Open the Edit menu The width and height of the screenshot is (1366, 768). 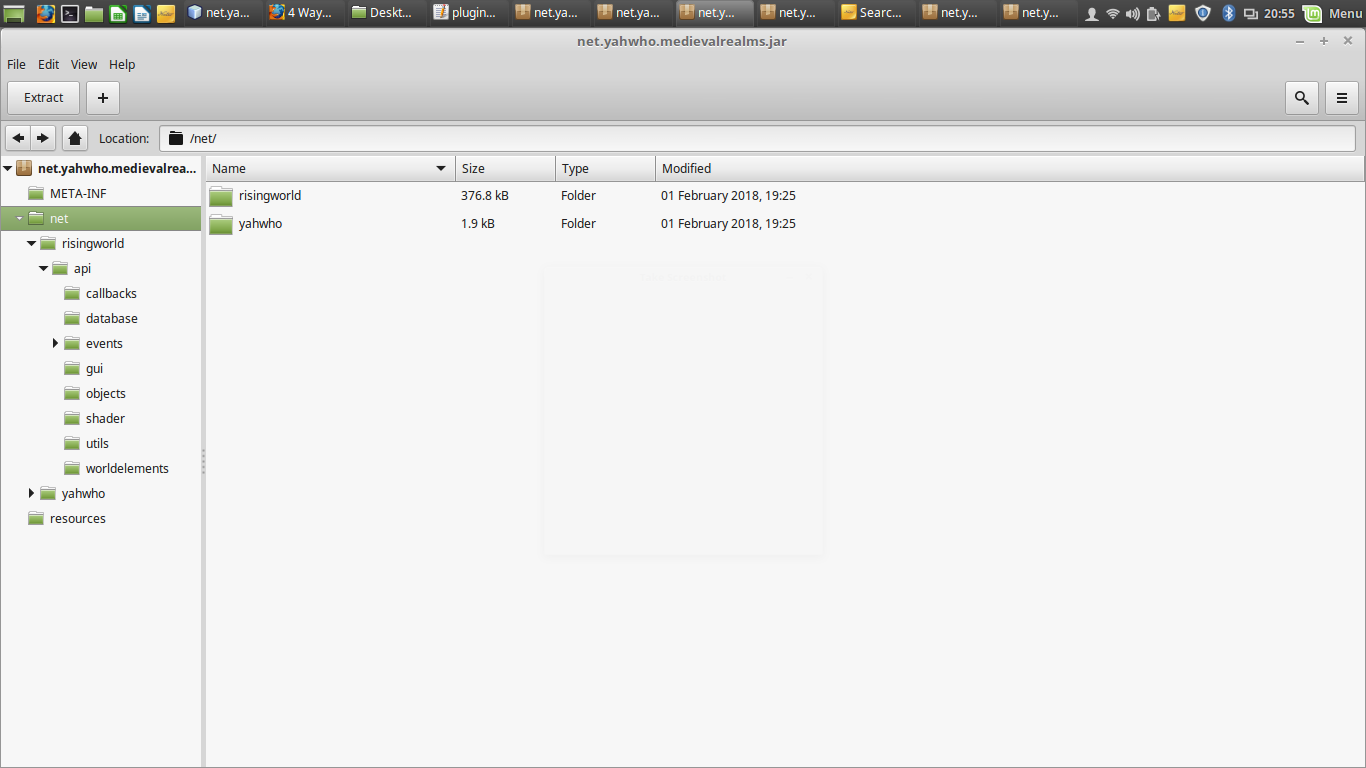tap(48, 64)
